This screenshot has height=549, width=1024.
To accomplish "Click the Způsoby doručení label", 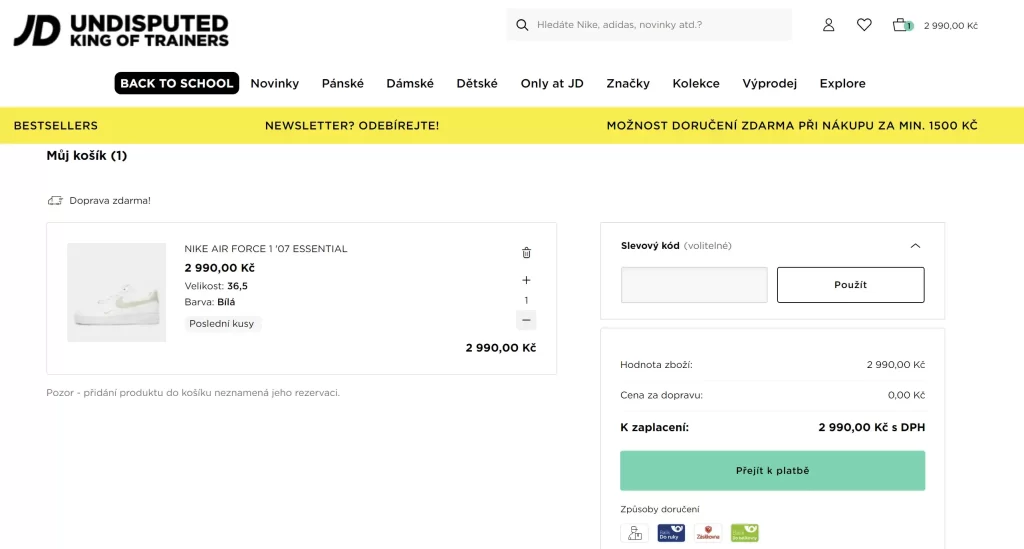I will pos(660,509).
